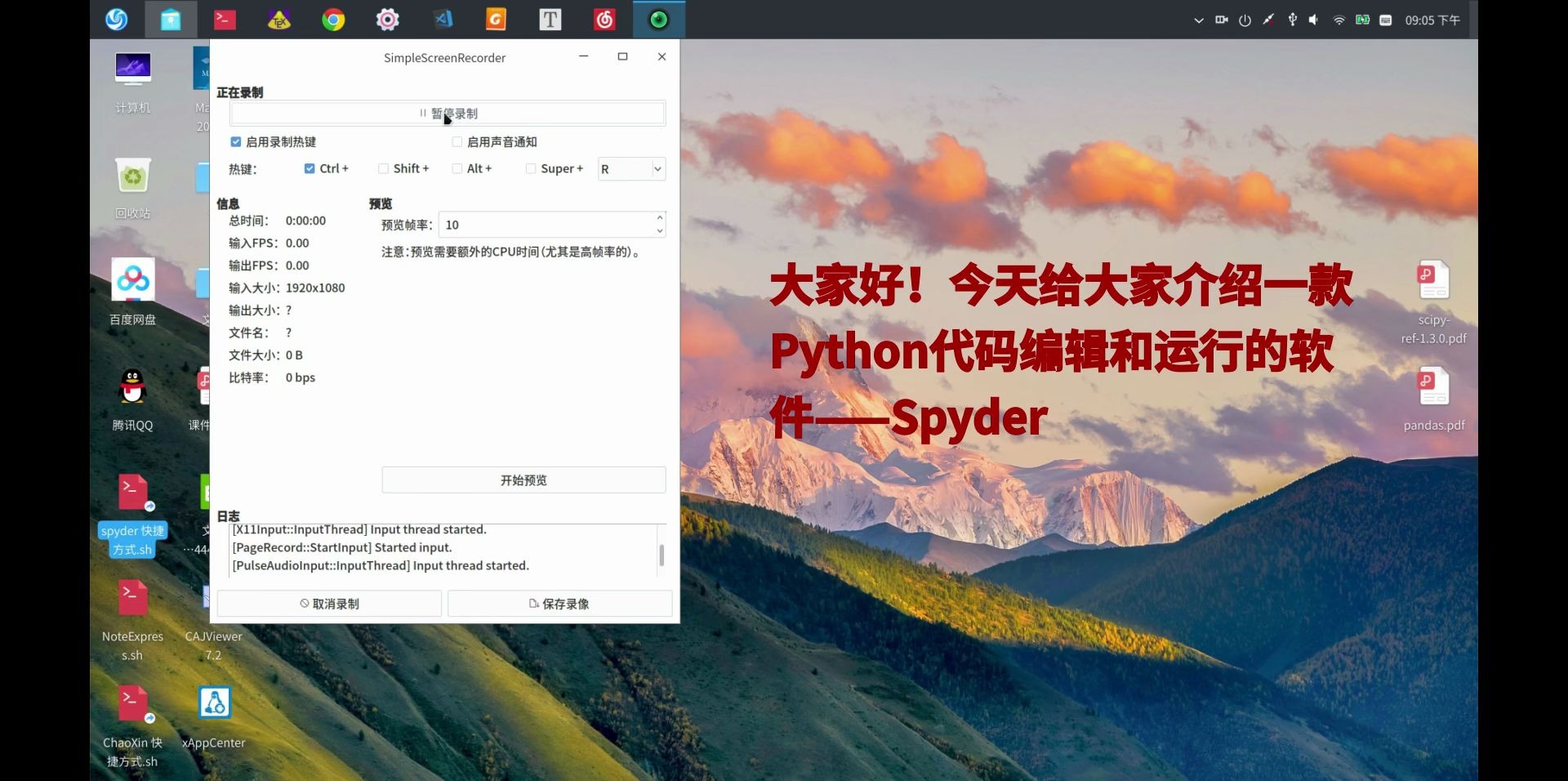
Task: Click the audio jack tray icon
Action: tap(1268, 20)
